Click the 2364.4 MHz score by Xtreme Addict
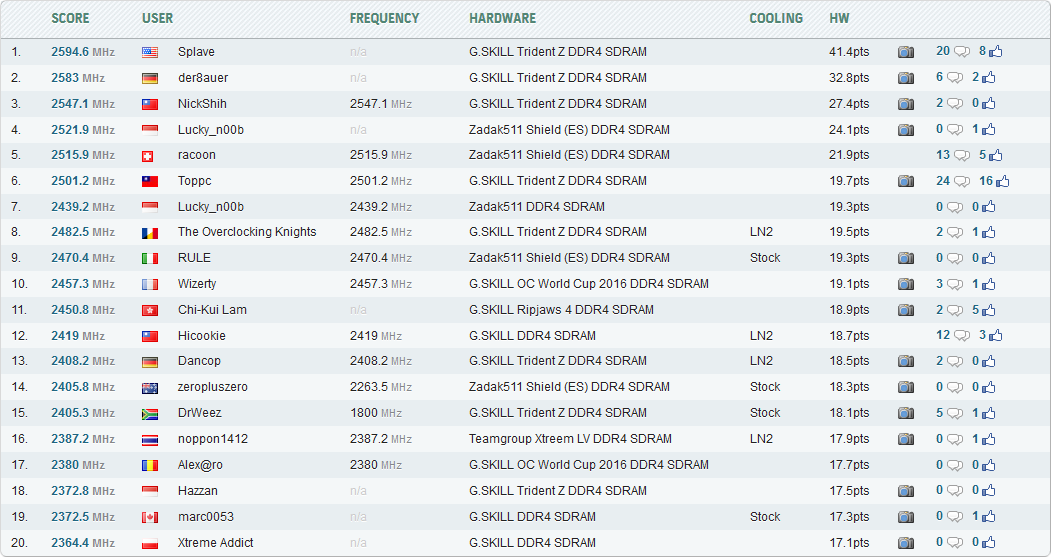Viewport: 1051px width, 557px height. [x=82, y=543]
